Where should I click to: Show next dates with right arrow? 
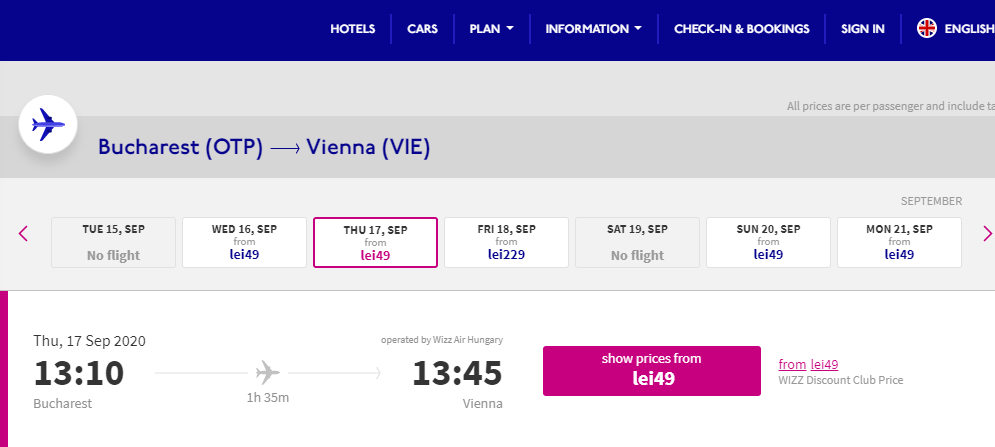click(987, 234)
